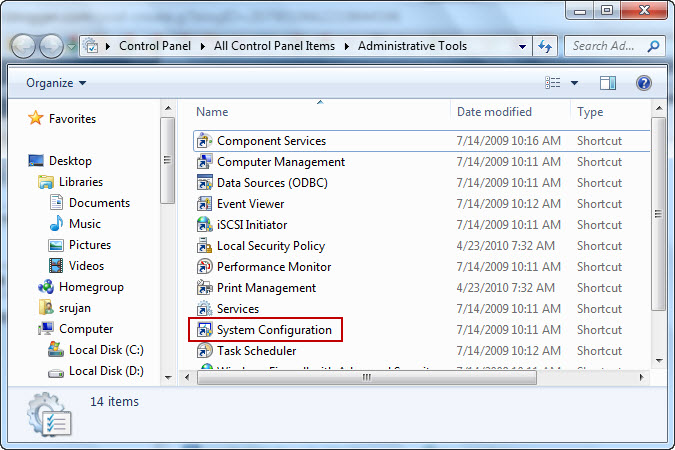Select the Local Disk (D:) drive icon
The height and width of the screenshot is (450, 675).
(x=56, y=372)
